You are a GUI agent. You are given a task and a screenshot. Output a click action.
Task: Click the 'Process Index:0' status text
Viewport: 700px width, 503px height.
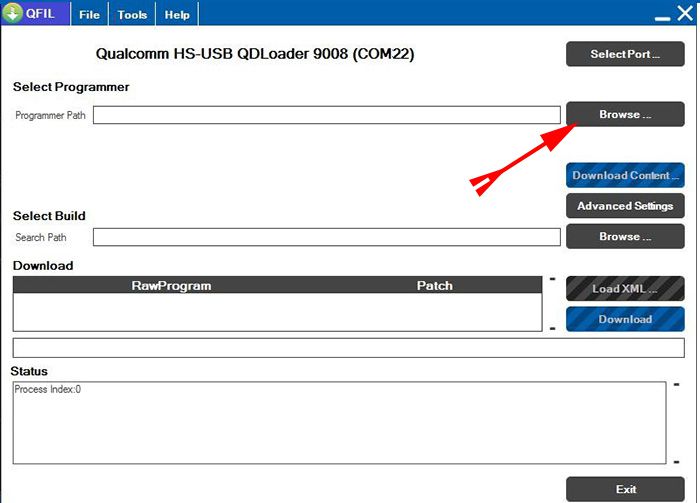pos(48,389)
